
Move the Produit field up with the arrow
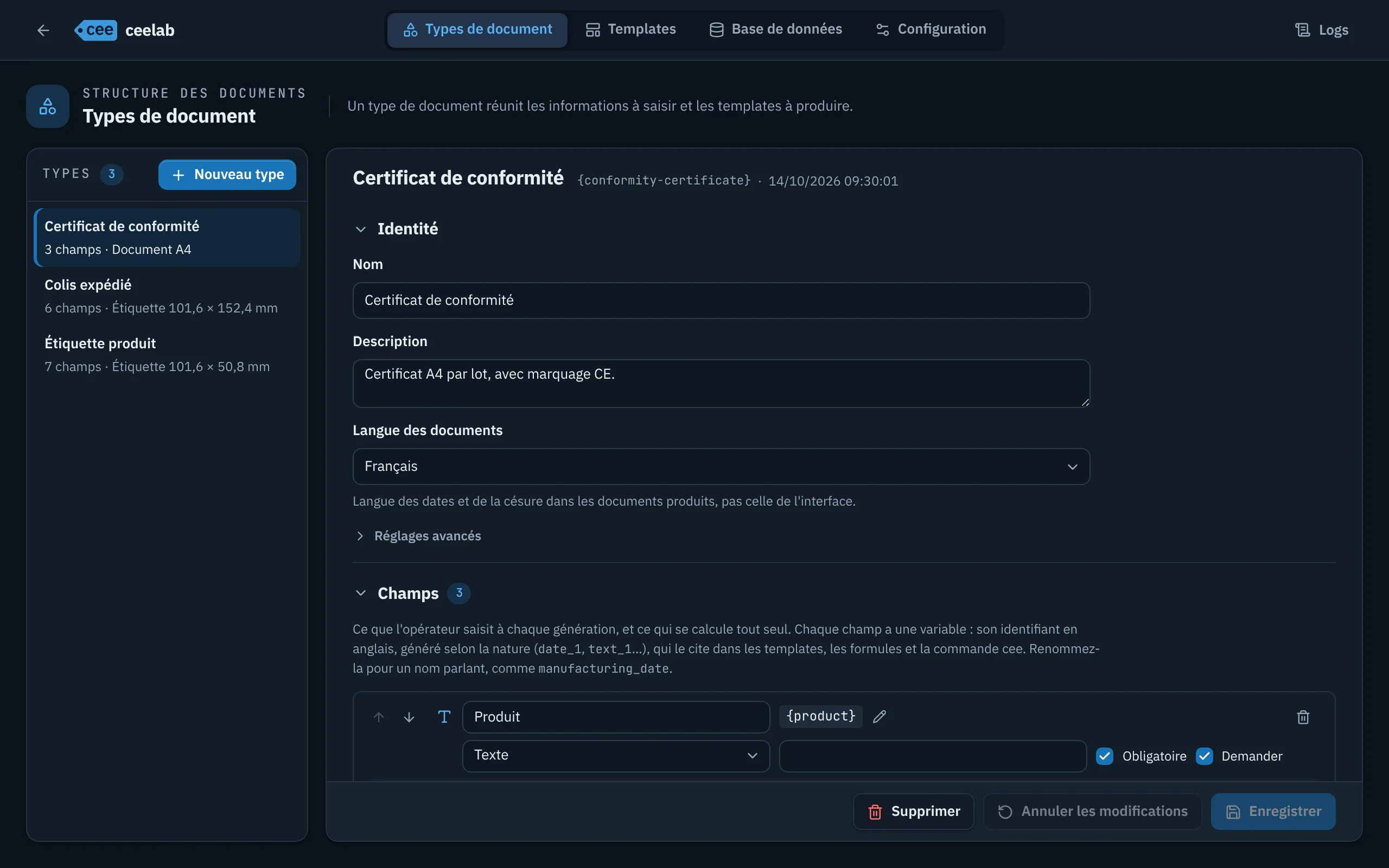pyautogui.click(x=378, y=717)
